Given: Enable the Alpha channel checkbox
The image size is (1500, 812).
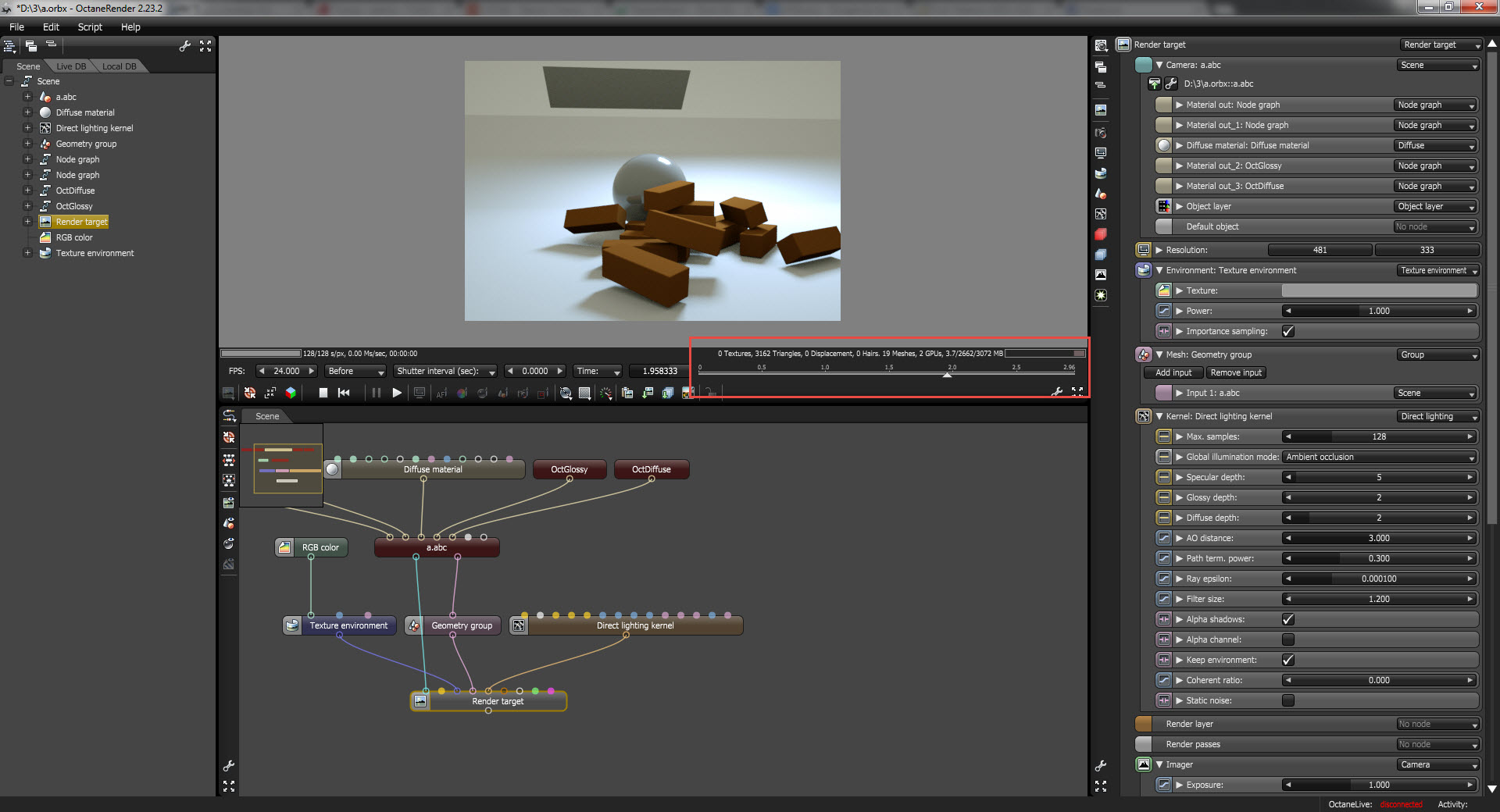Looking at the screenshot, I should [1288, 639].
